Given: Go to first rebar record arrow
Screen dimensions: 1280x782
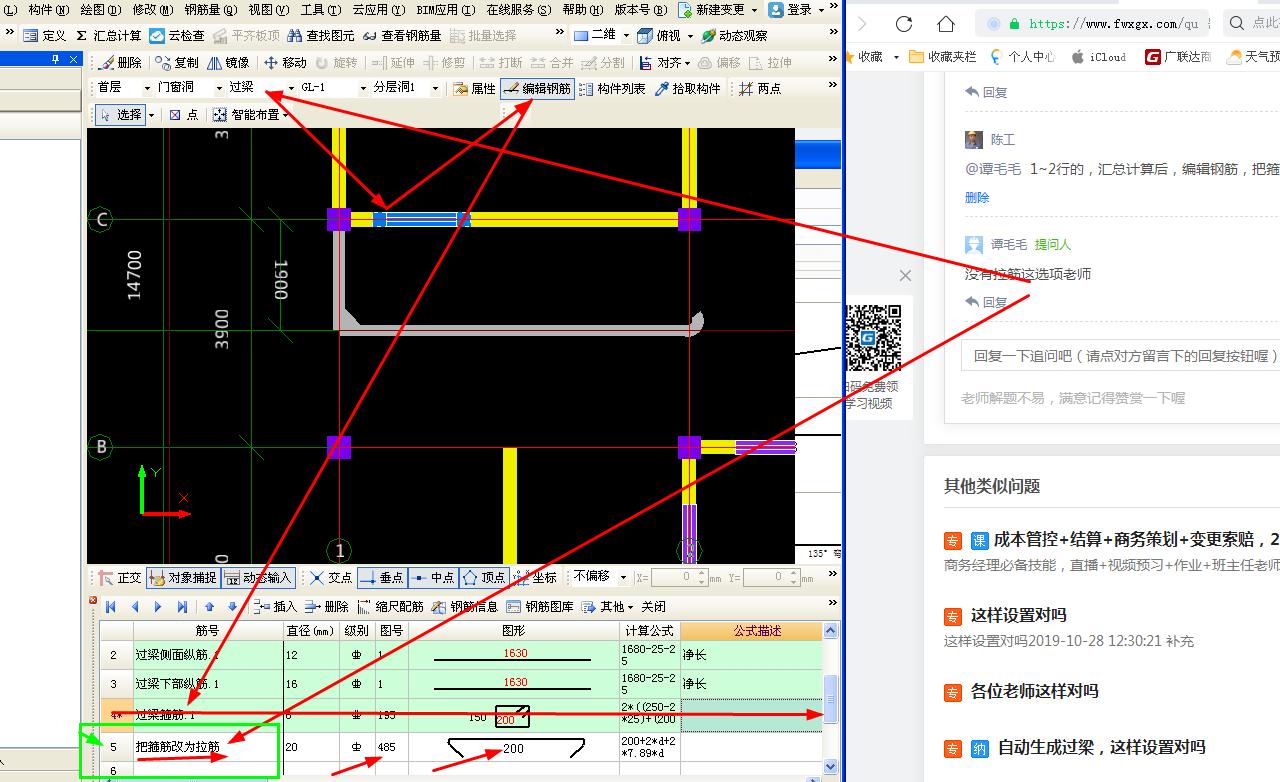Looking at the screenshot, I should coord(111,606).
